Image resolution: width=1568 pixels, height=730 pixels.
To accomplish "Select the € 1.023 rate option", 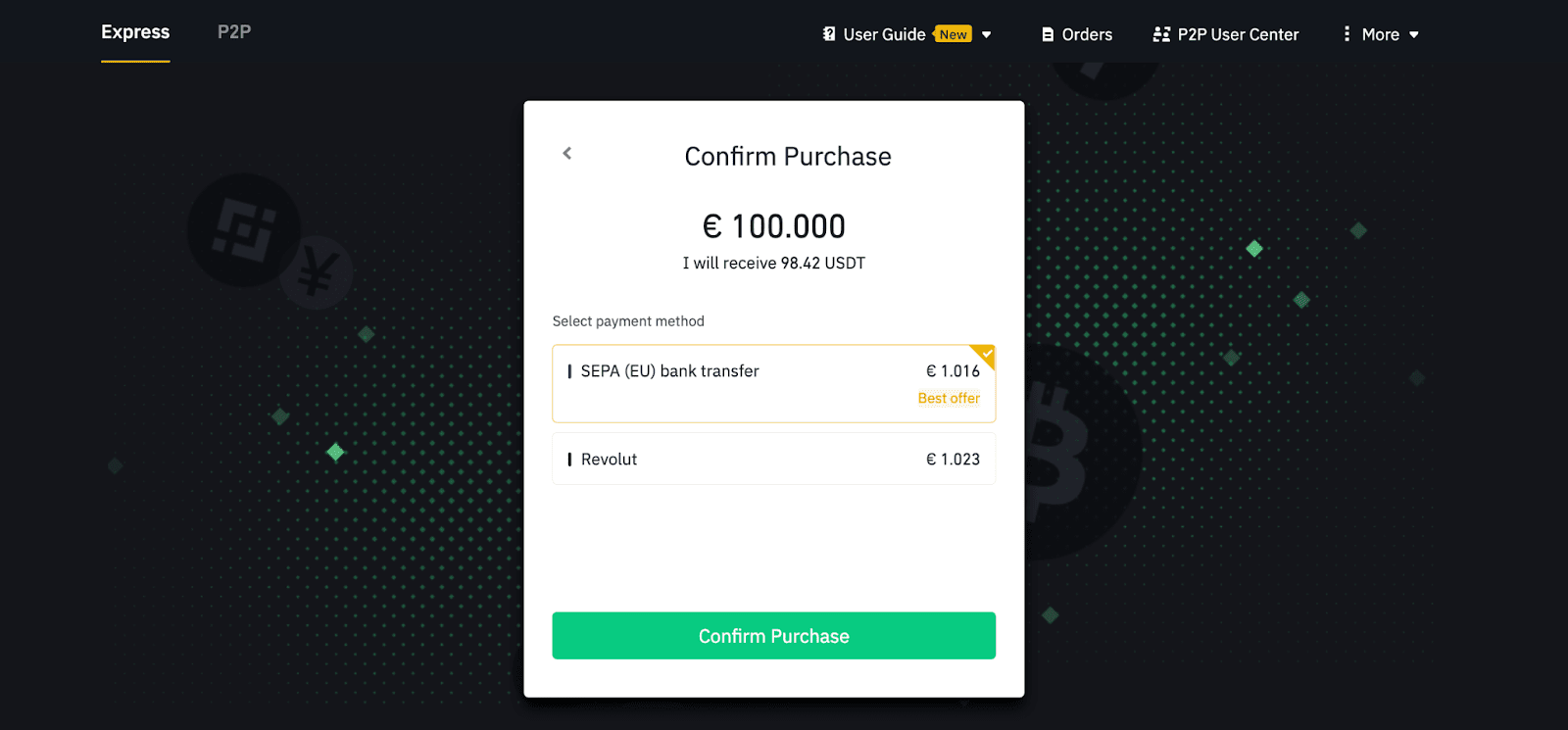I will pyautogui.click(x=953, y=460).
